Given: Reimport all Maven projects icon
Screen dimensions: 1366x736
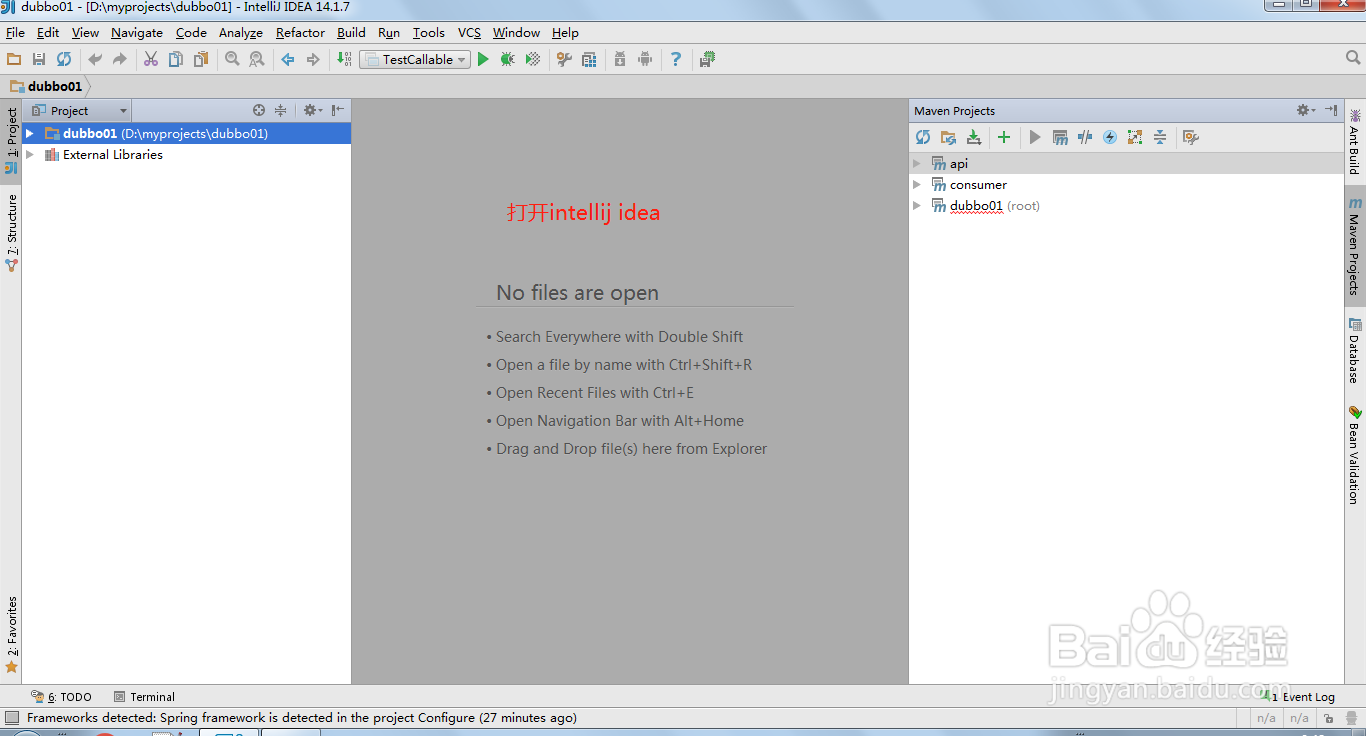Looking at the screenshot, I should (x=923, y=137).
